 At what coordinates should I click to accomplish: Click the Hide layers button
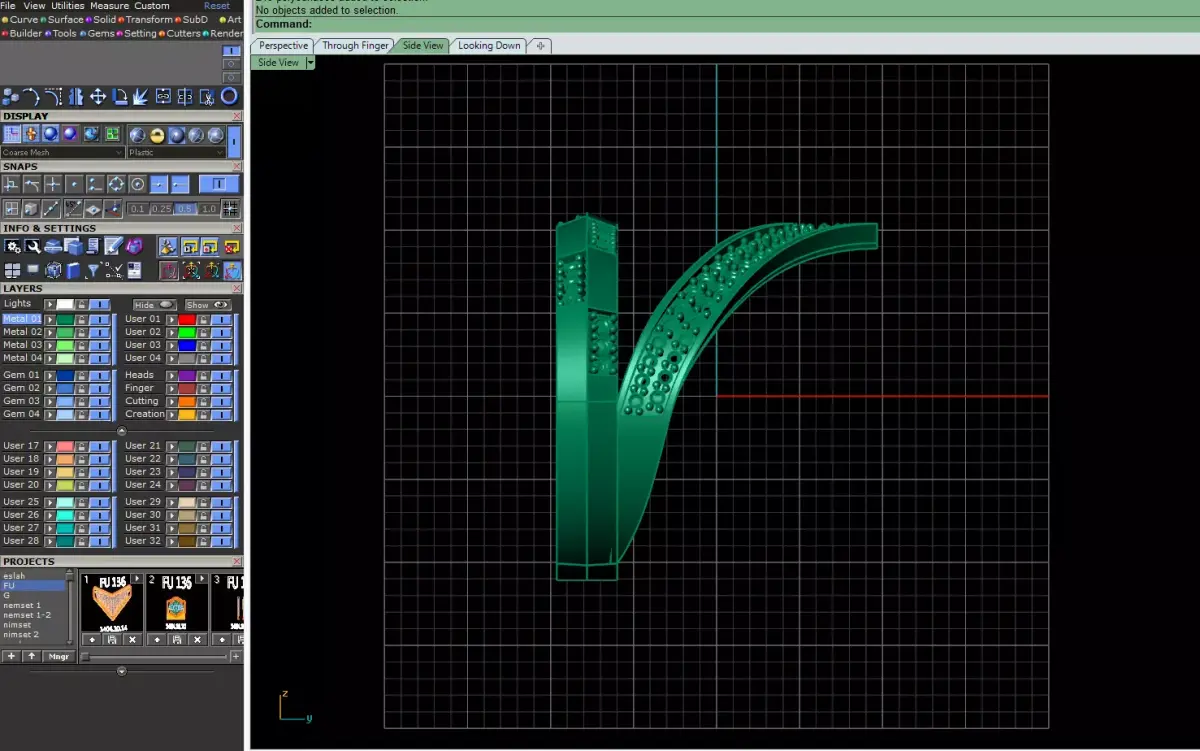(154, 305)
